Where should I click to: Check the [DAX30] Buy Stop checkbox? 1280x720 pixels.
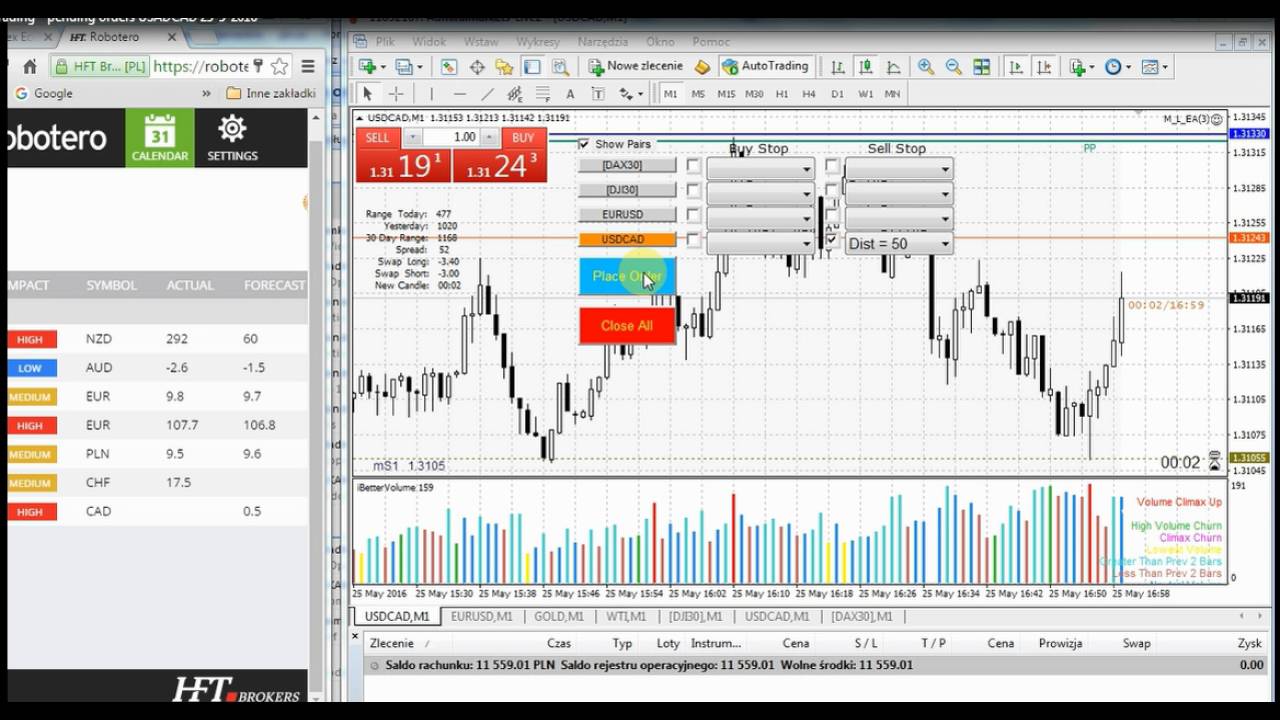[x=693, y=165]
